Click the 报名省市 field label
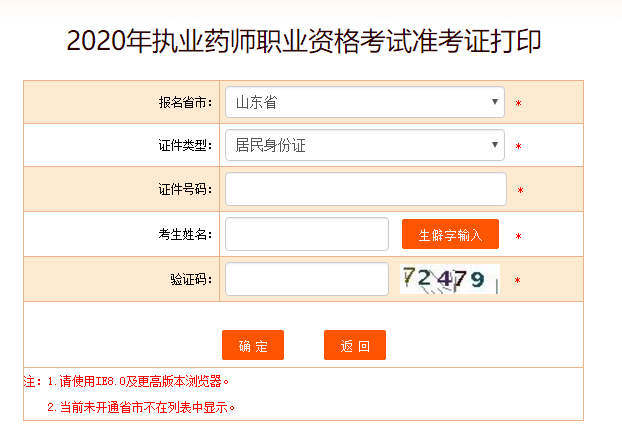The height and width of the screenshot is (448, 622). tap(185, 102)
